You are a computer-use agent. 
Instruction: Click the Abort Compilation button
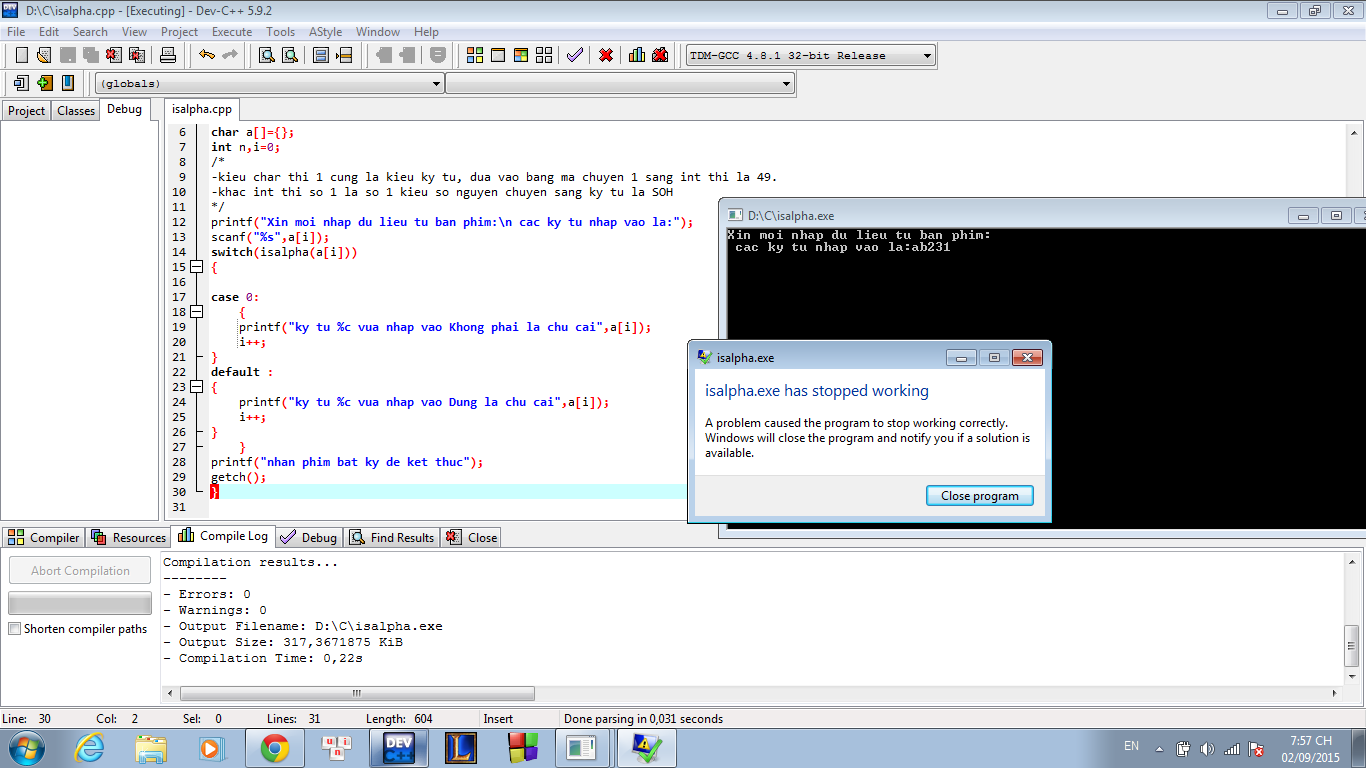click(80, 571)
